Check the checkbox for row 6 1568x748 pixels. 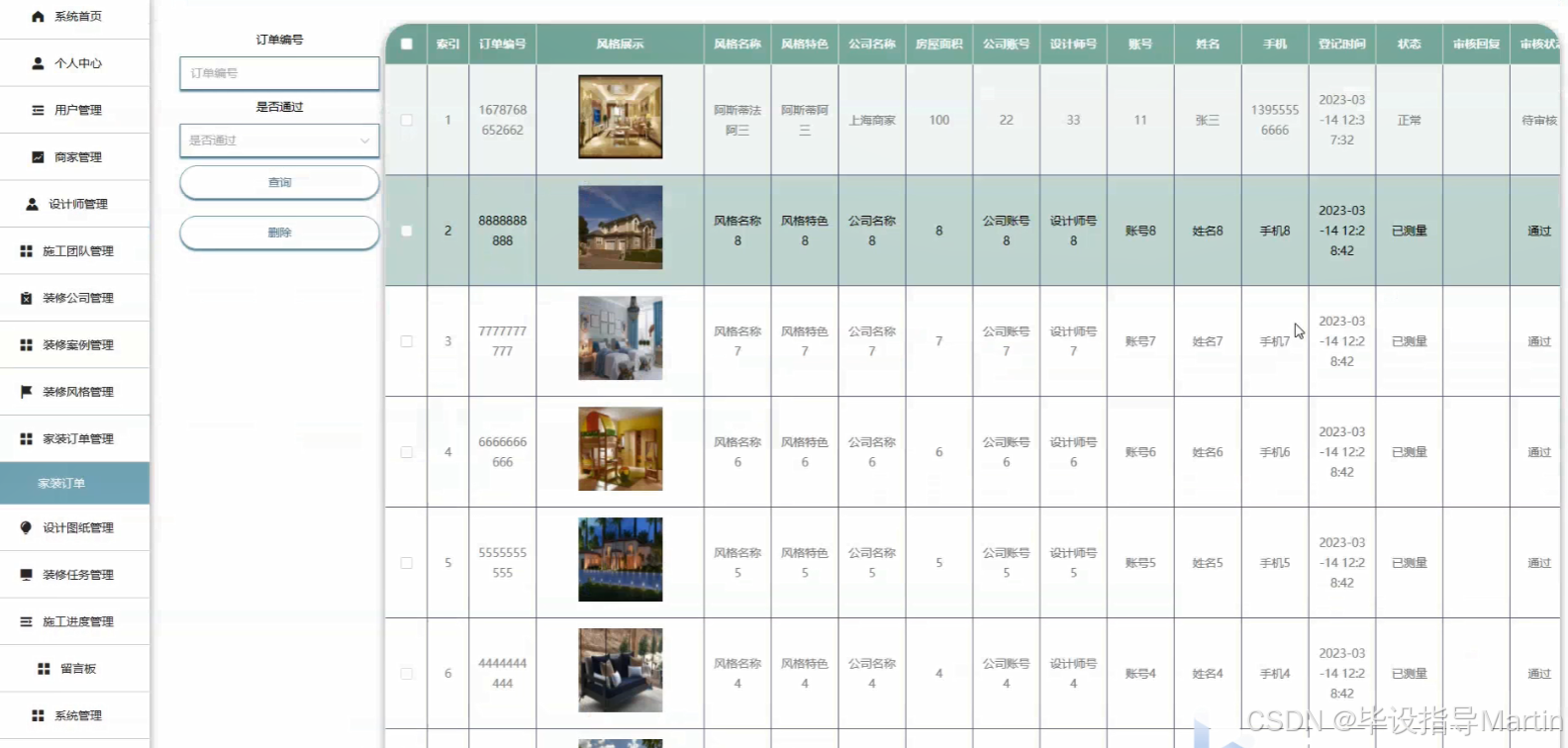pos(407,674)
